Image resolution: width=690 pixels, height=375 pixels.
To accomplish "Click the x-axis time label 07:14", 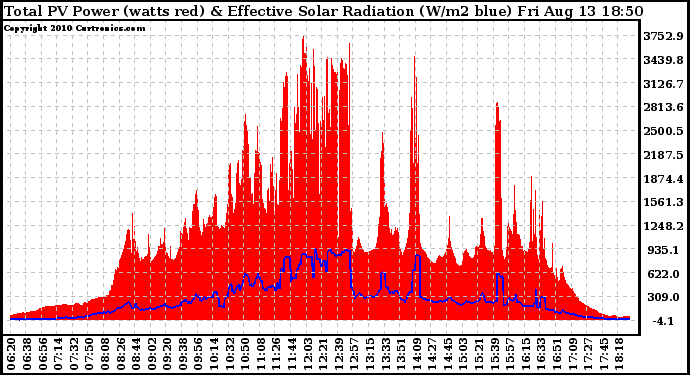I will tap(59, 354).
